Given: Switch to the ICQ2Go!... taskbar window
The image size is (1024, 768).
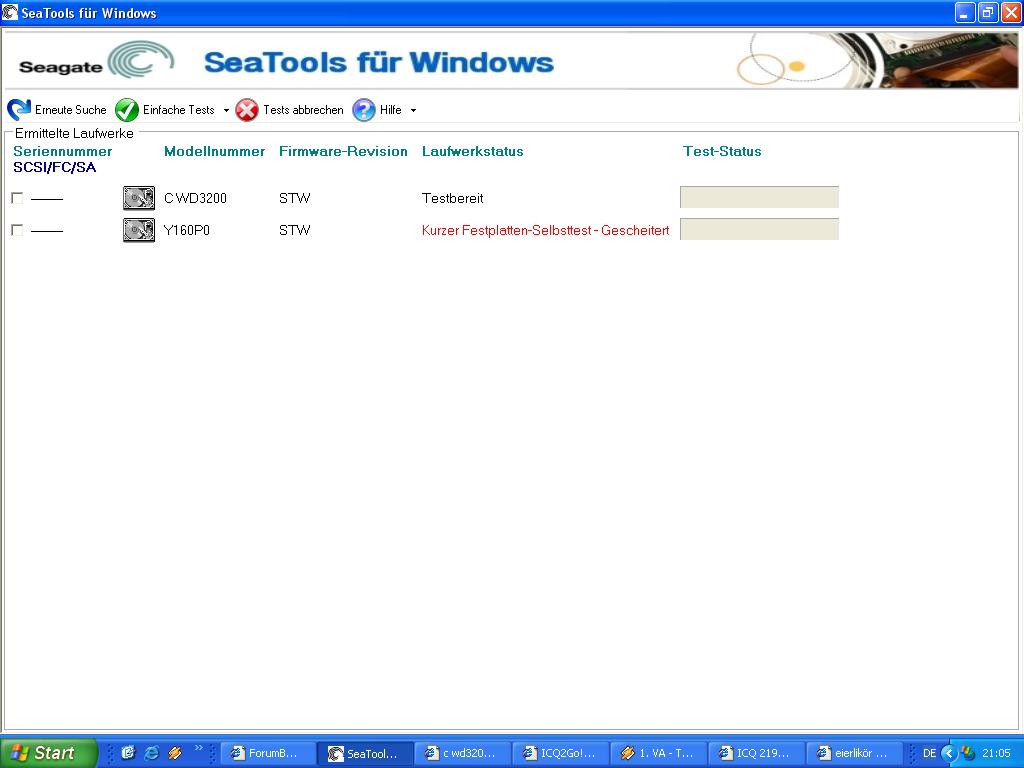Looking at the screenshot, I should tap(561, 753).
